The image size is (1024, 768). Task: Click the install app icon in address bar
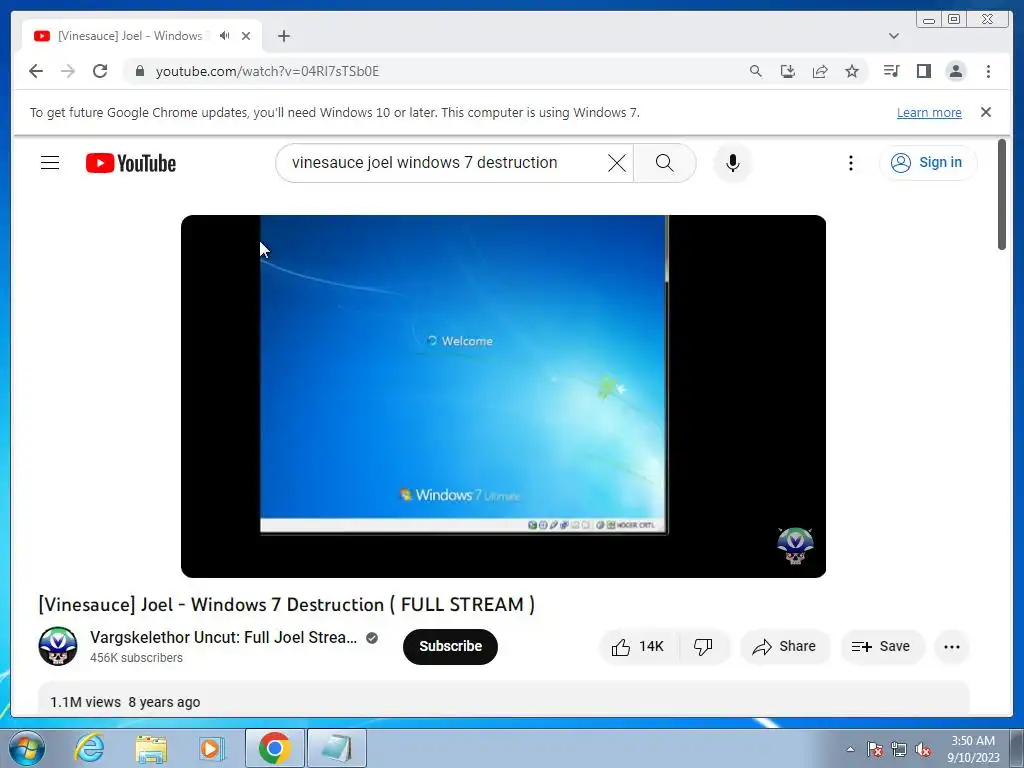click(x=788, y=71)
